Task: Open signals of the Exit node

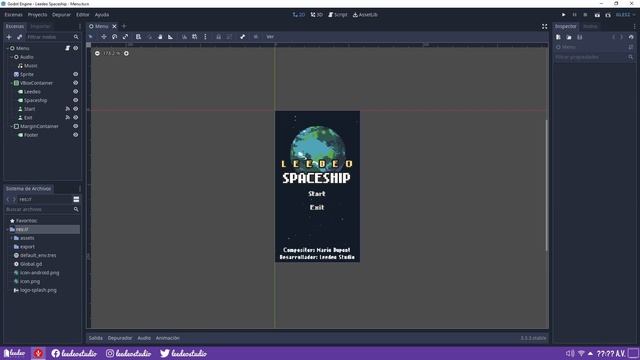Action: [67, 118]
